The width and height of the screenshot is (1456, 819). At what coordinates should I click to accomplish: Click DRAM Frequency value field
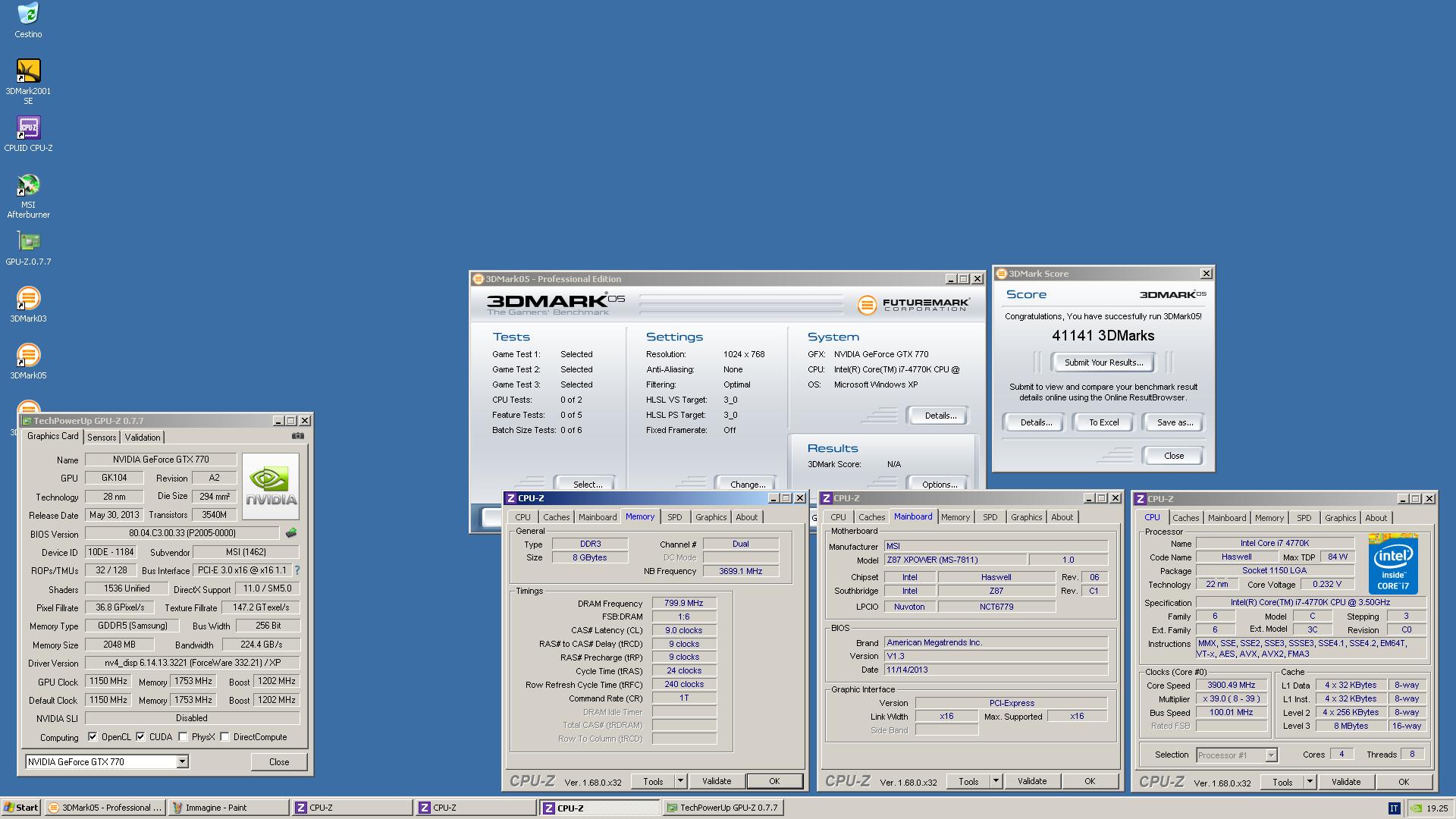click(684, 603)
